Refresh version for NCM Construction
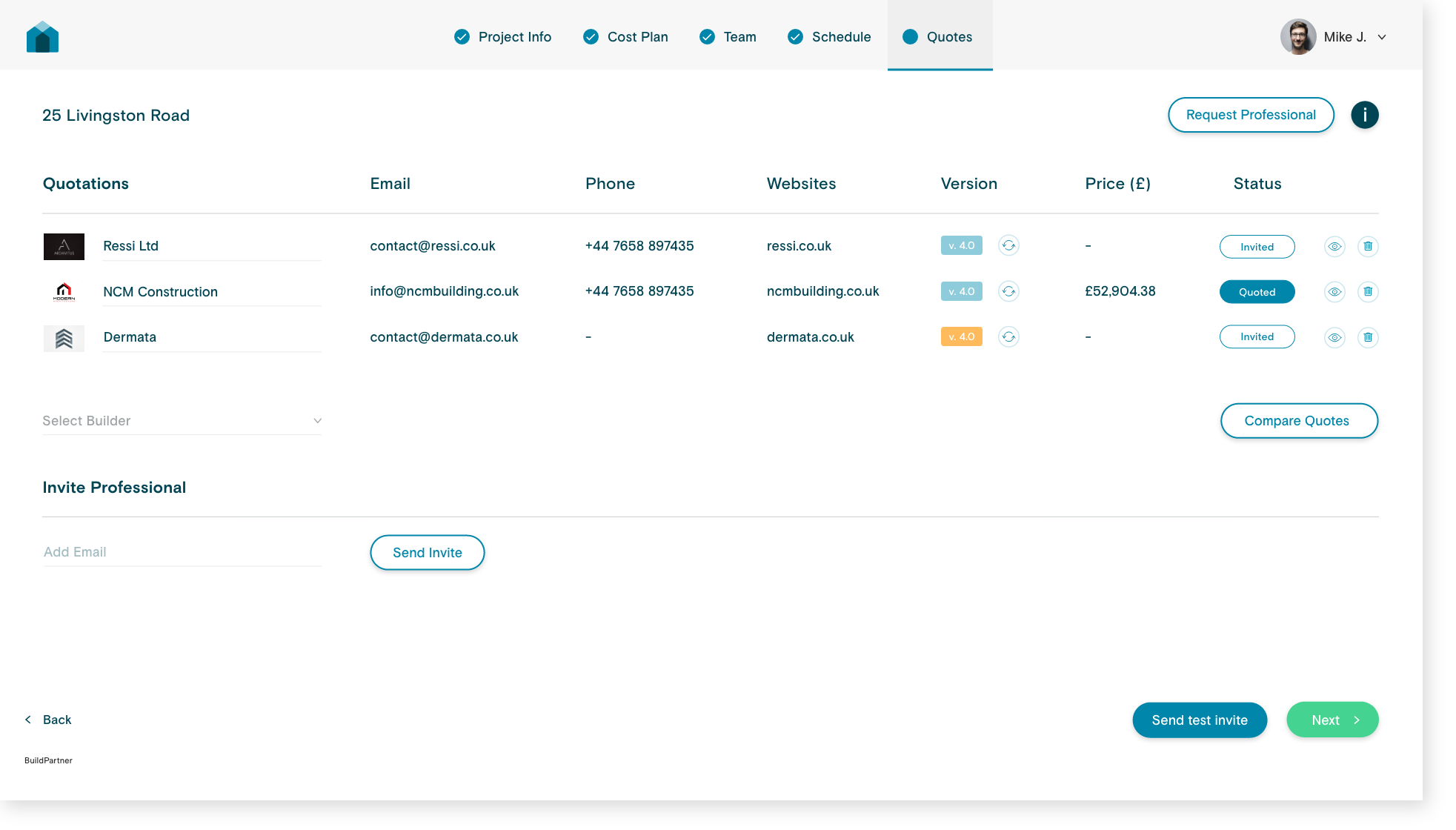Image resolution: width=1456 pixels, height=830 pixels. [x=1008, y=291]
